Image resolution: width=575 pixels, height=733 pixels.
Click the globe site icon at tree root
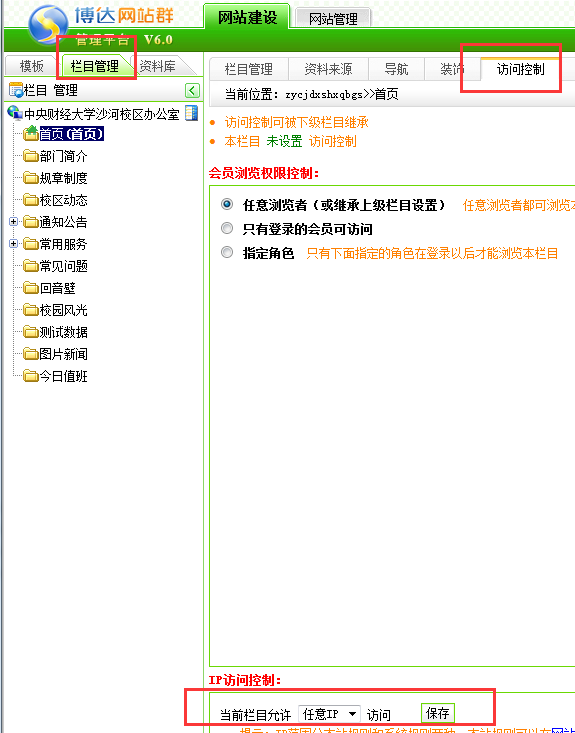(x=14, y=113)
